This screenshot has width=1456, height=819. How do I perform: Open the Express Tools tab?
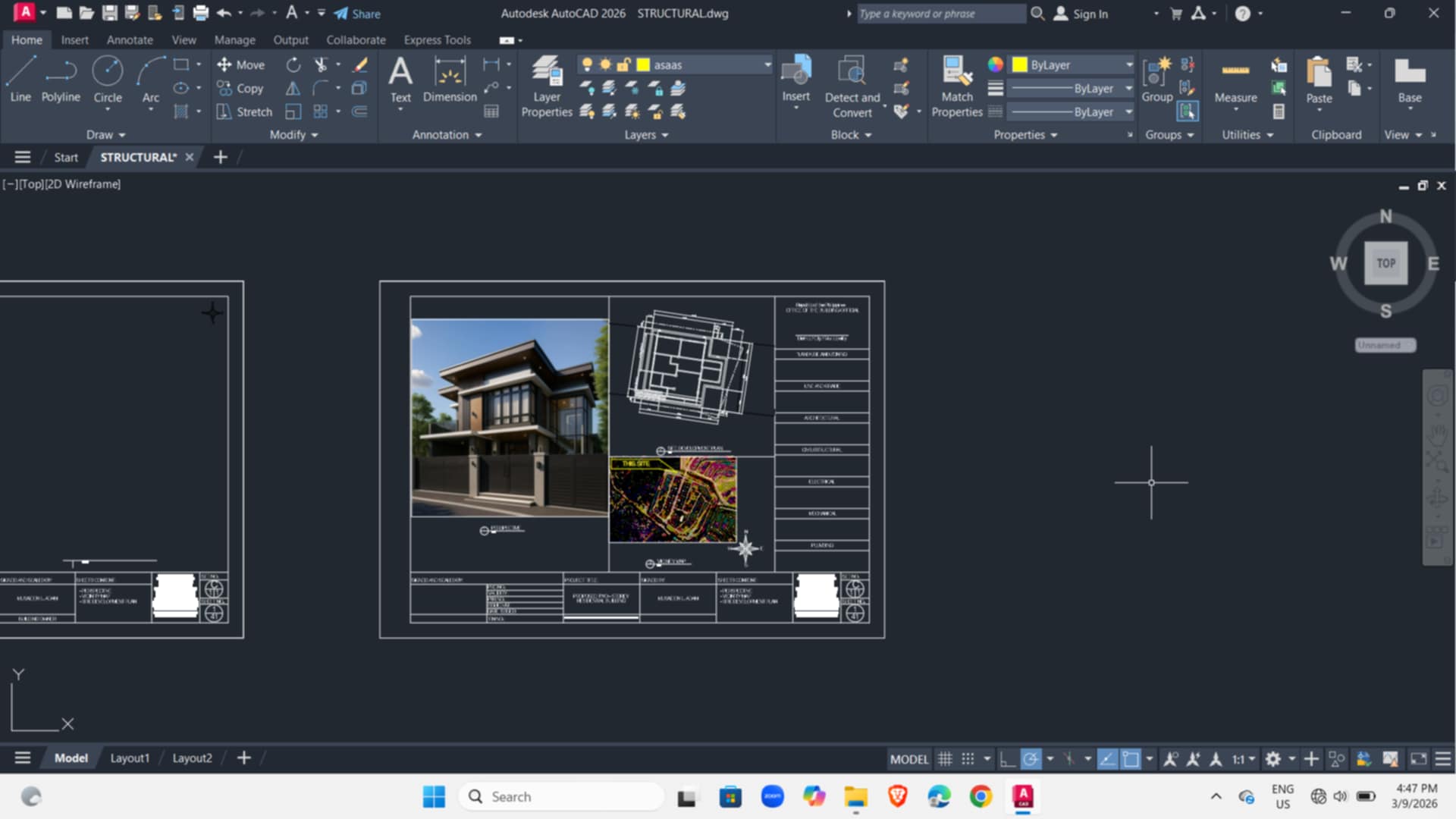coord(437,40)
